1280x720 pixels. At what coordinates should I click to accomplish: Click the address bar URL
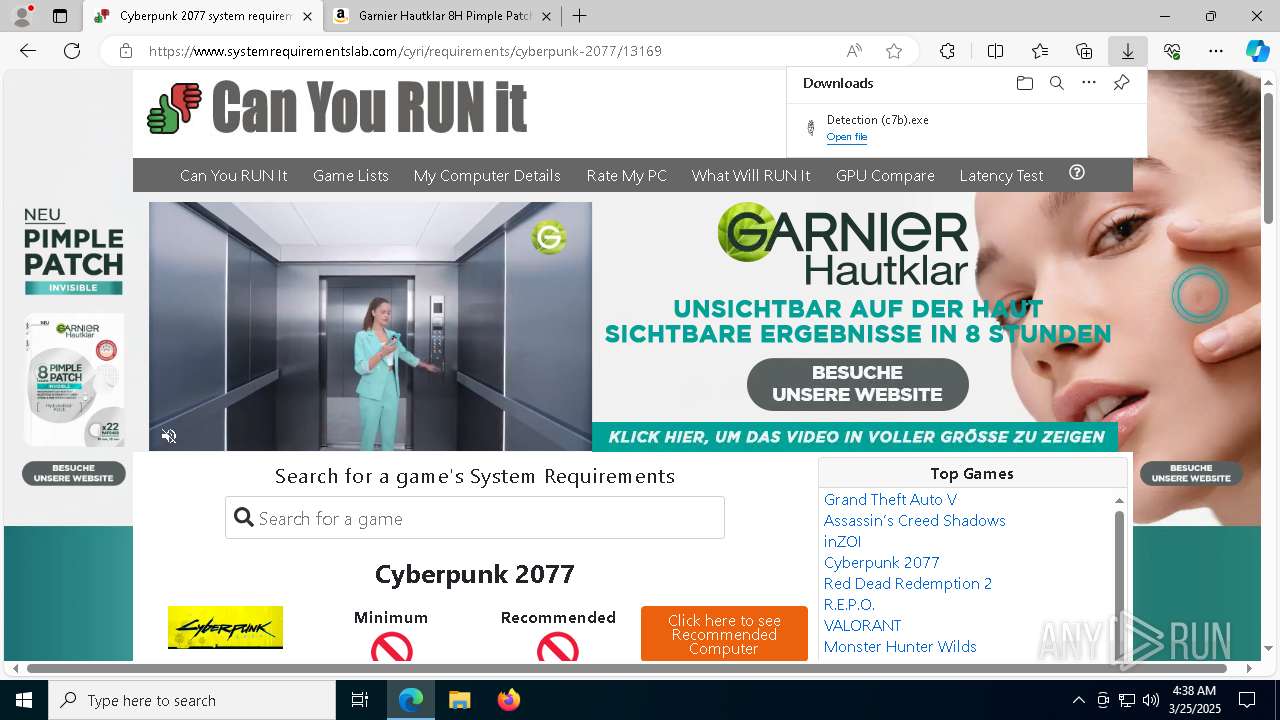click(405, 51)
